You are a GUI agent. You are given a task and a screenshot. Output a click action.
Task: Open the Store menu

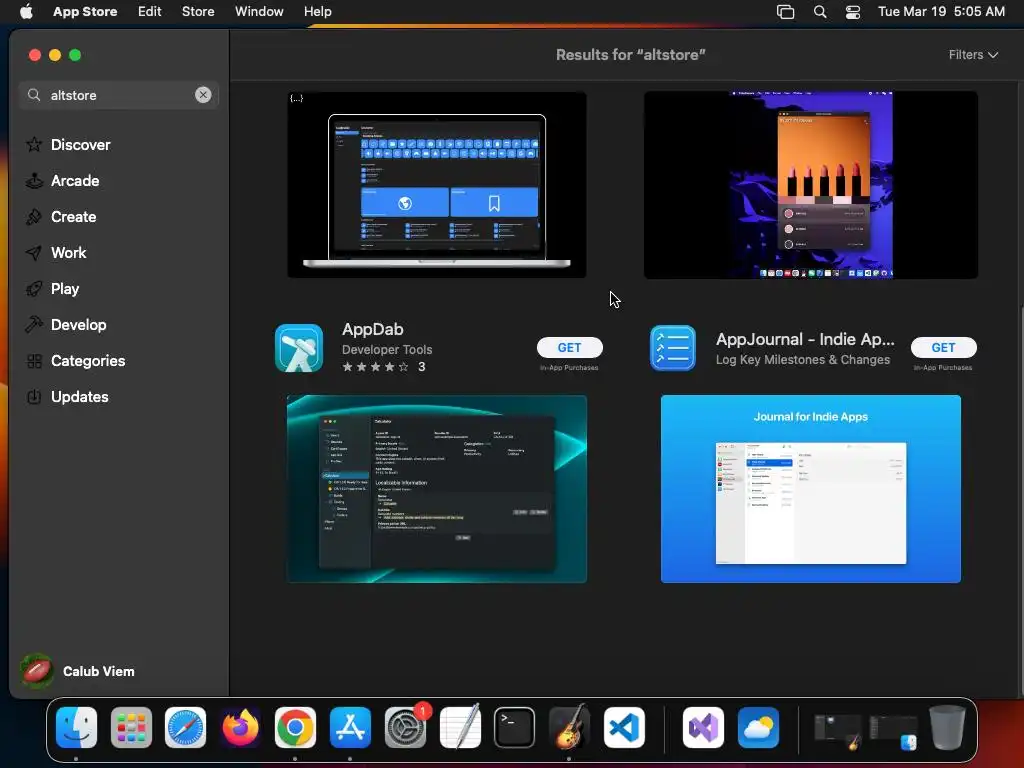coord(198,11)
